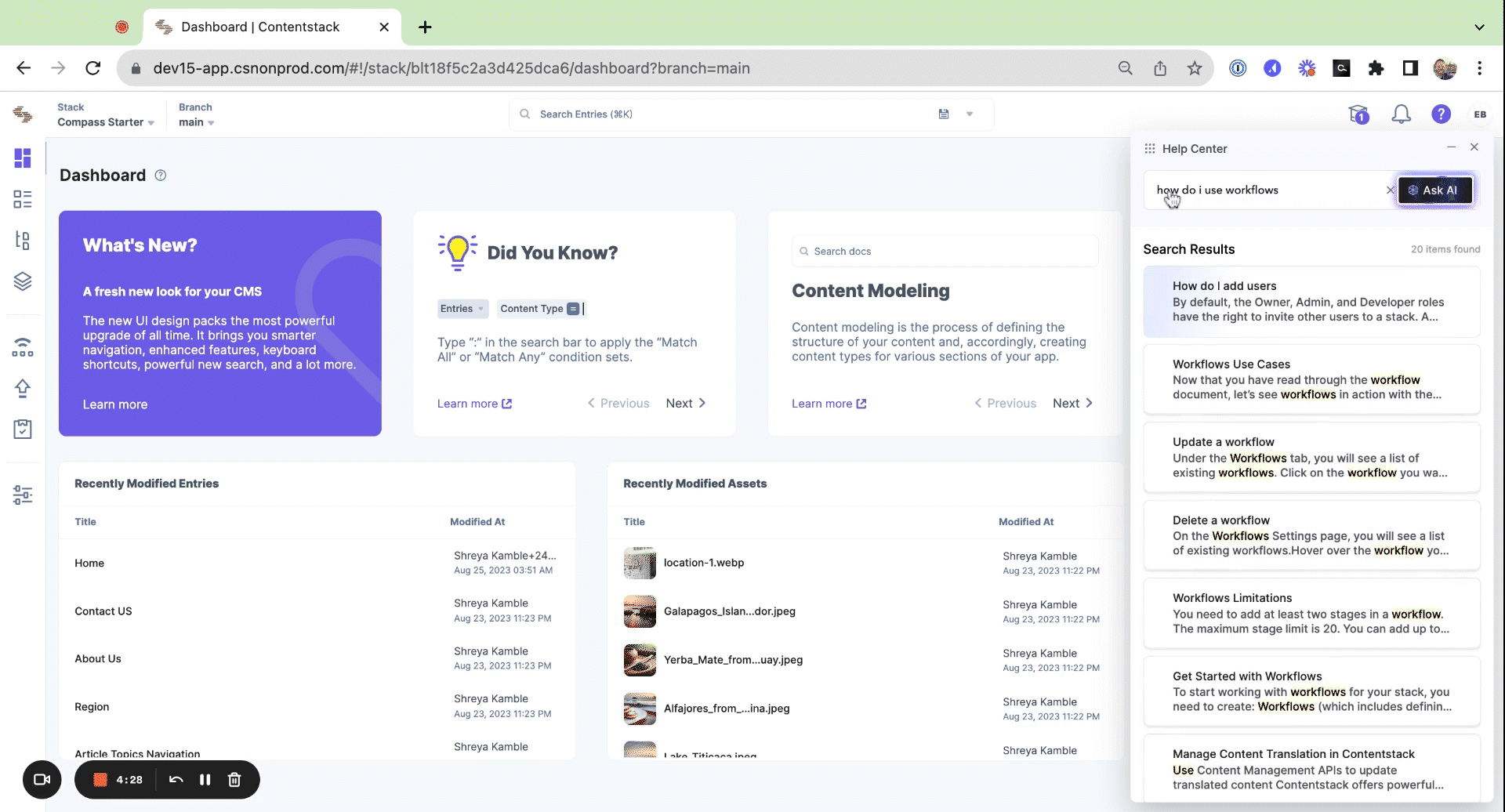Open the search options dropdown arrow
Image resolution: width=1505 pixels, height=812 pixels.
tap(970, 114)
